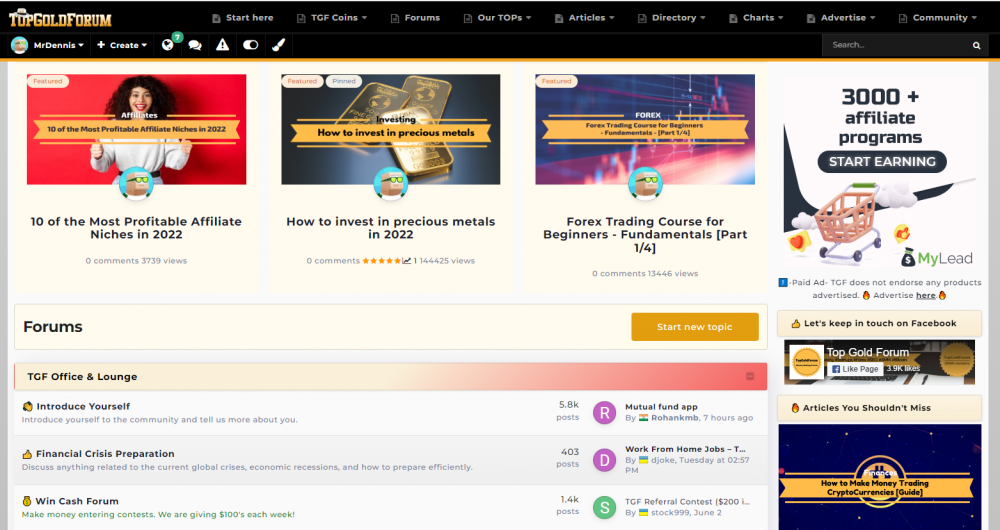1000x530 pixels.
Task: Open the notifications globe icon
Action: click(x=167, y=45)
